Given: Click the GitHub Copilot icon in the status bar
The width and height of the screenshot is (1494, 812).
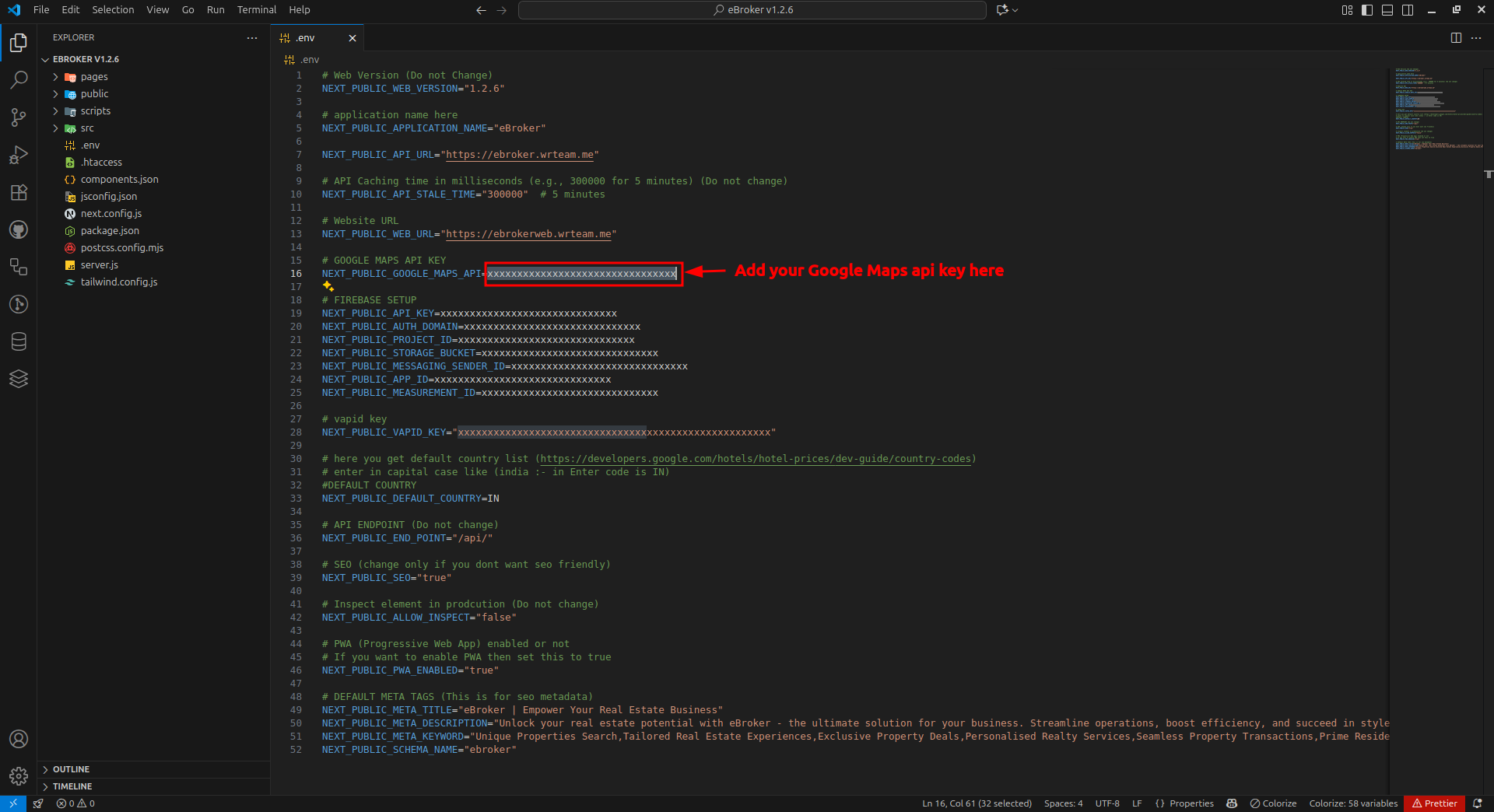Looking at the screenshot, I should click(1232, 803).
